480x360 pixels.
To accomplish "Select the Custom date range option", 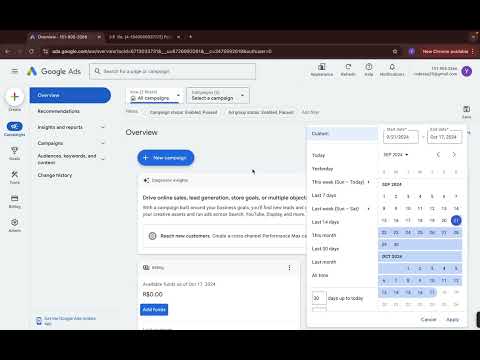I will 342,134.
